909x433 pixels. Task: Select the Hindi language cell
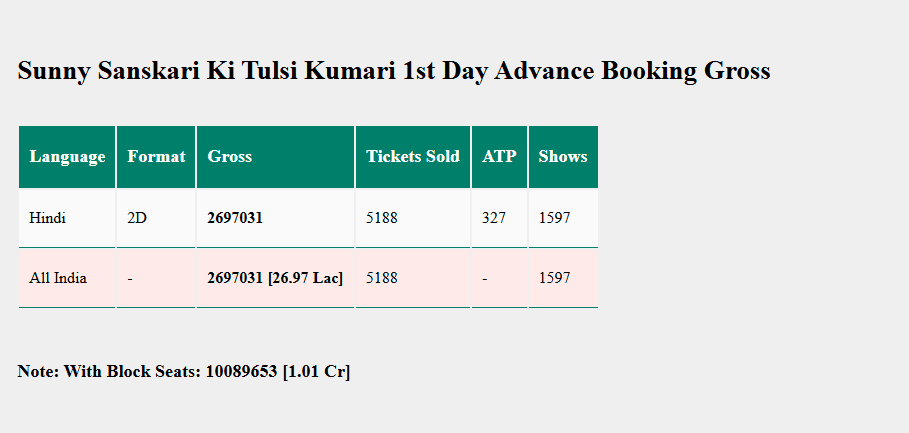pos(48,218)
